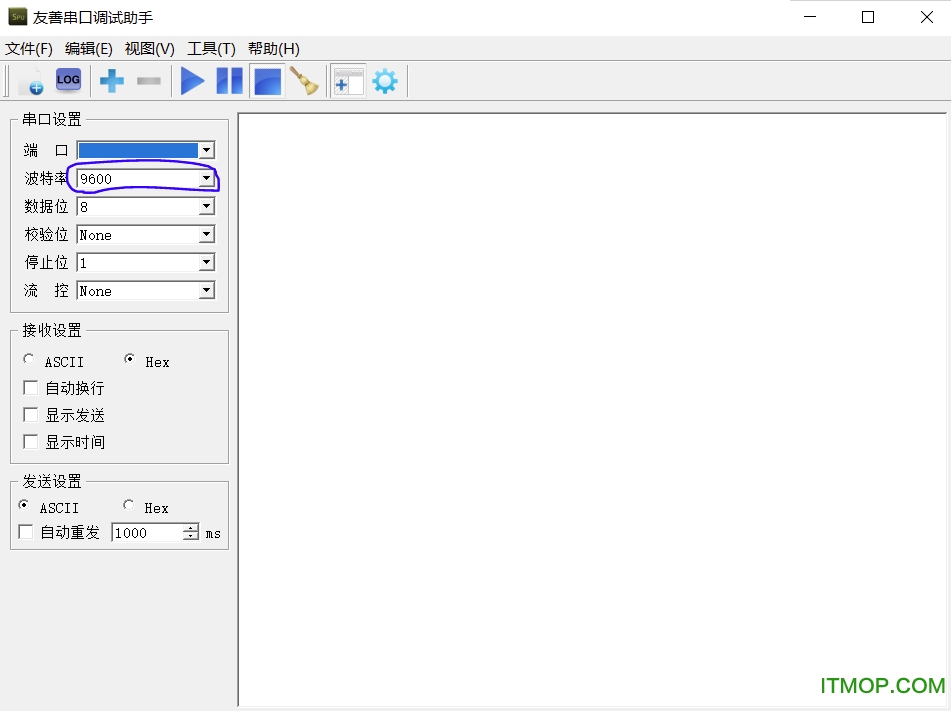This screenshot has width=951, height=711.
Task: Open the 校验位 parity dropdown
Action: pyautogui.click(x=206, y=235)
